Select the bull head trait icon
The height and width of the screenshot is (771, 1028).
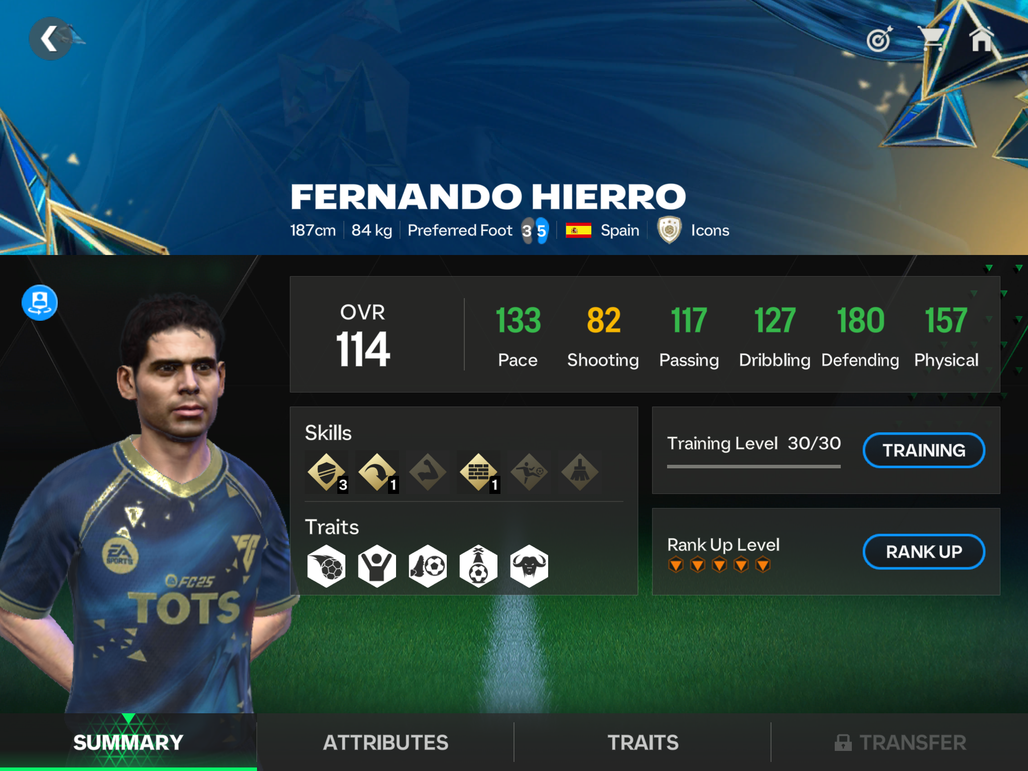click(529, 566)
